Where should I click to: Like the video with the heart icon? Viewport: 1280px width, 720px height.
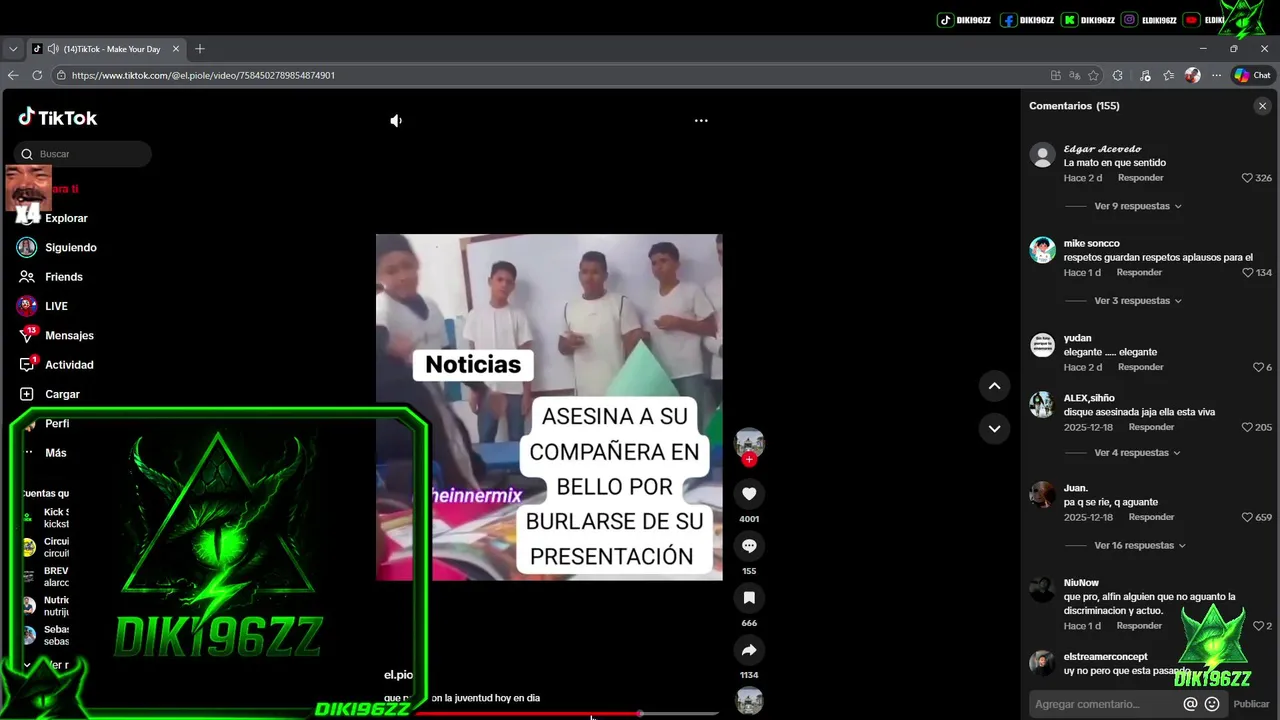pyautogui.click(x=749, y=494)
